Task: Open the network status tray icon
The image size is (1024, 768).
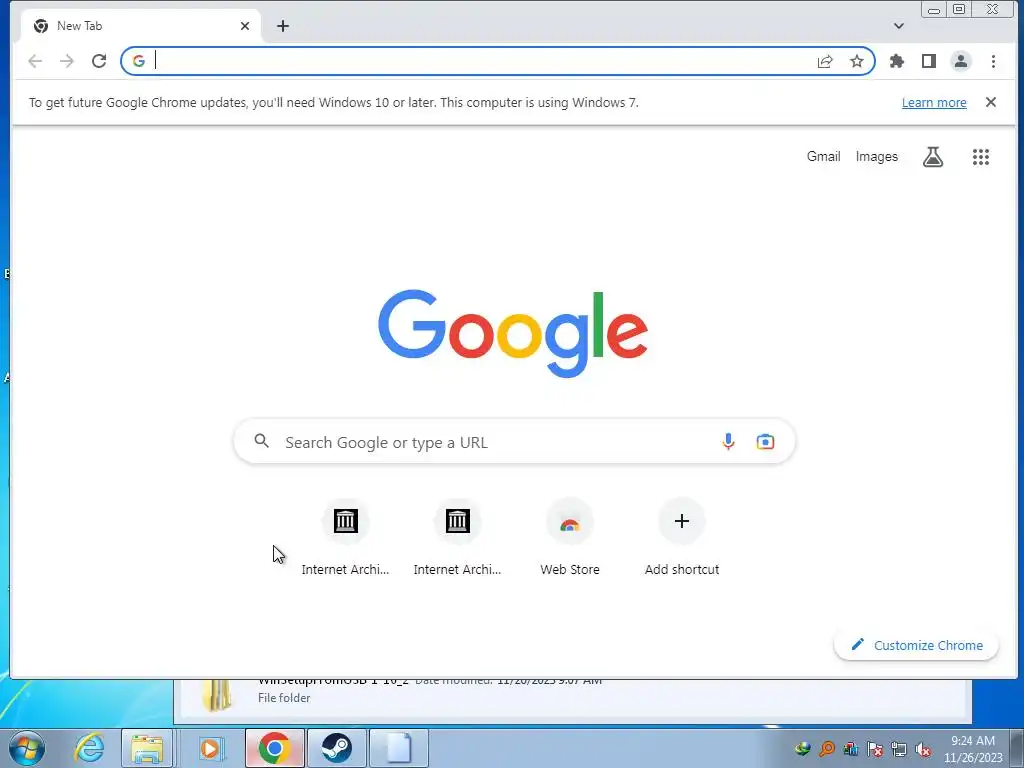Action: tap(899, 748)
